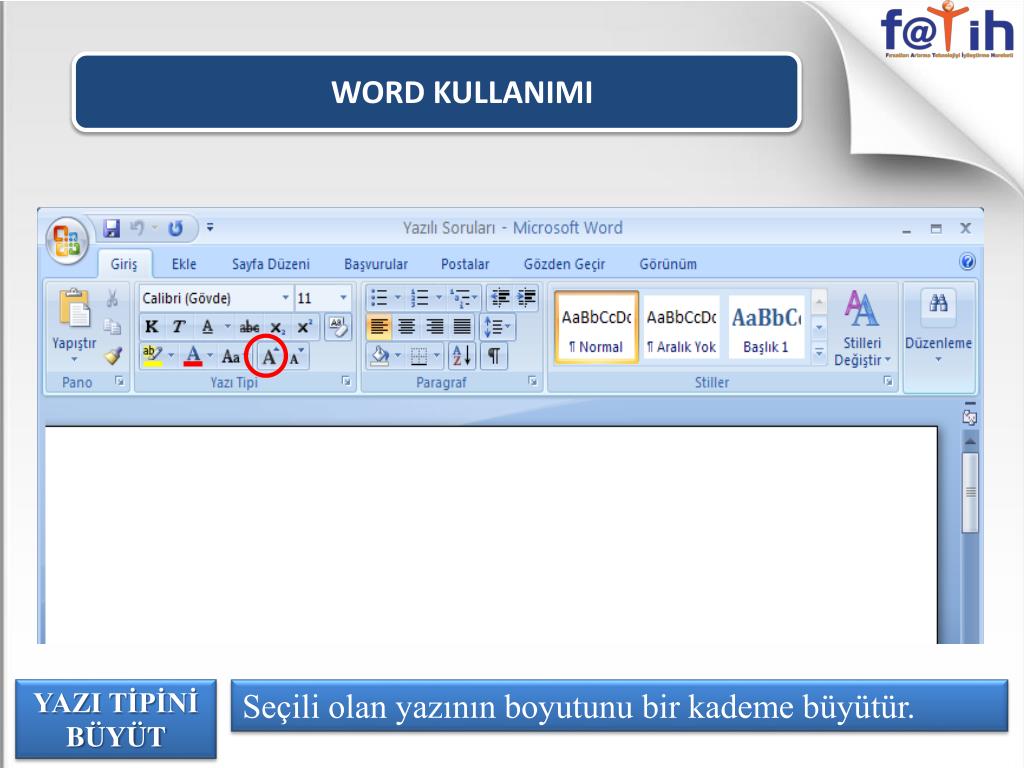The height and width of the screenshot is (768, 1024).
Task: Align text left
Action: [379, 326]
